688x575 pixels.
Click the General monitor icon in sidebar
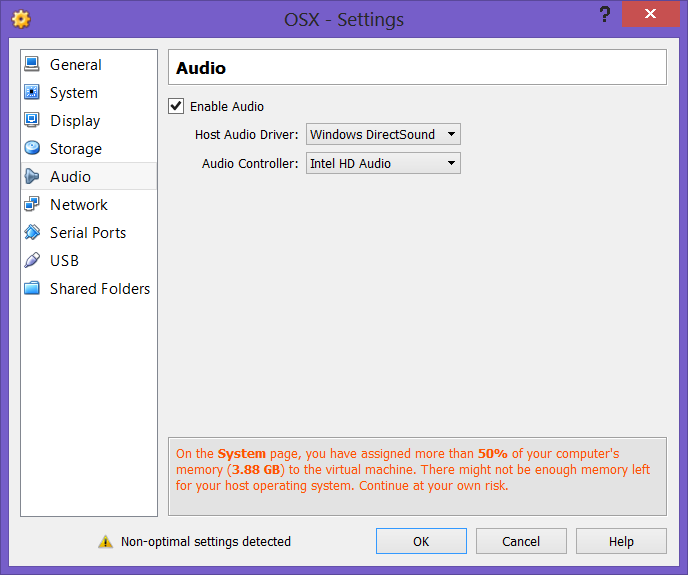(x=32, y=64)
